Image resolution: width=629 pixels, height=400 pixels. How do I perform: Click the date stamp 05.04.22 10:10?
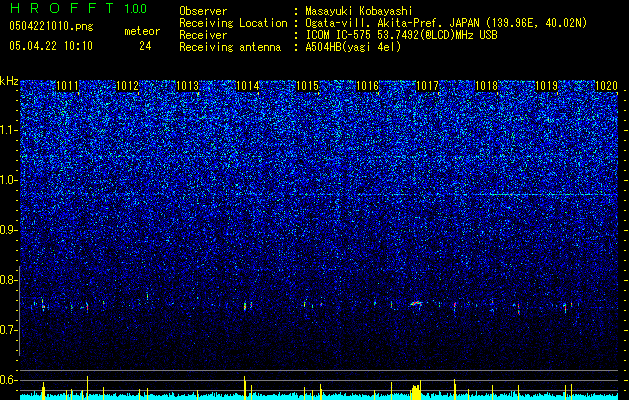coord(51,46)
